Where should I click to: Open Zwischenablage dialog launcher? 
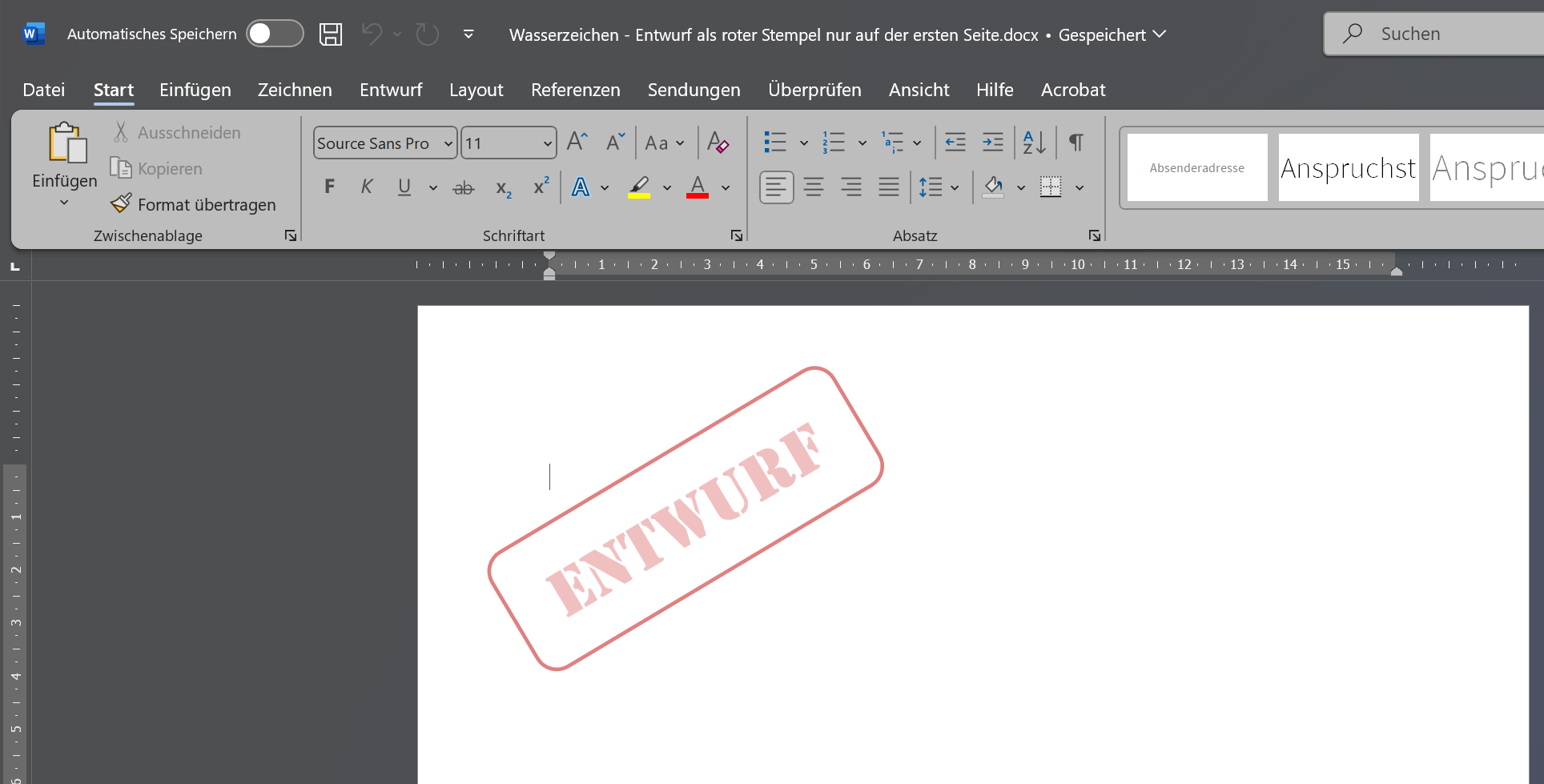(x=291, y=235)
